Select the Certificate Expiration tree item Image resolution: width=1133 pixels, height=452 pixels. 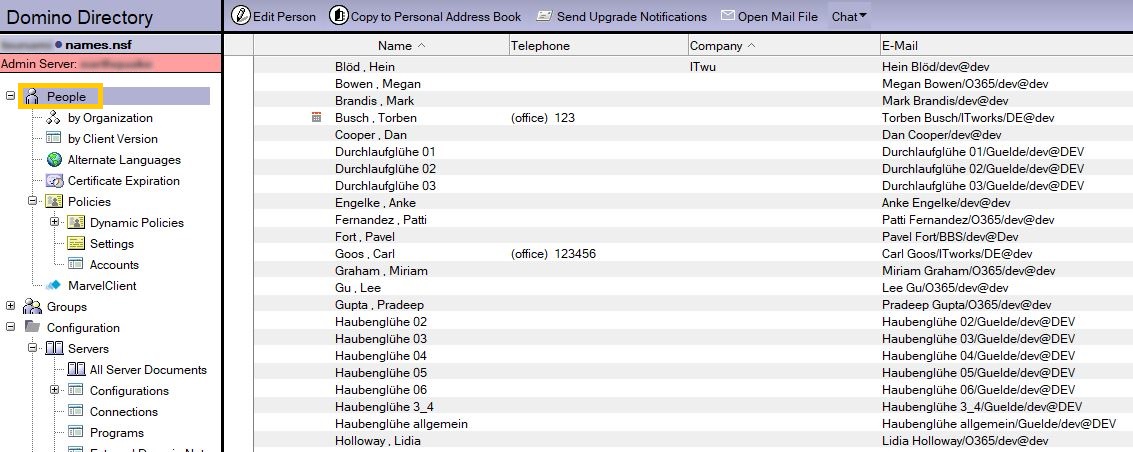coord(124,181)
